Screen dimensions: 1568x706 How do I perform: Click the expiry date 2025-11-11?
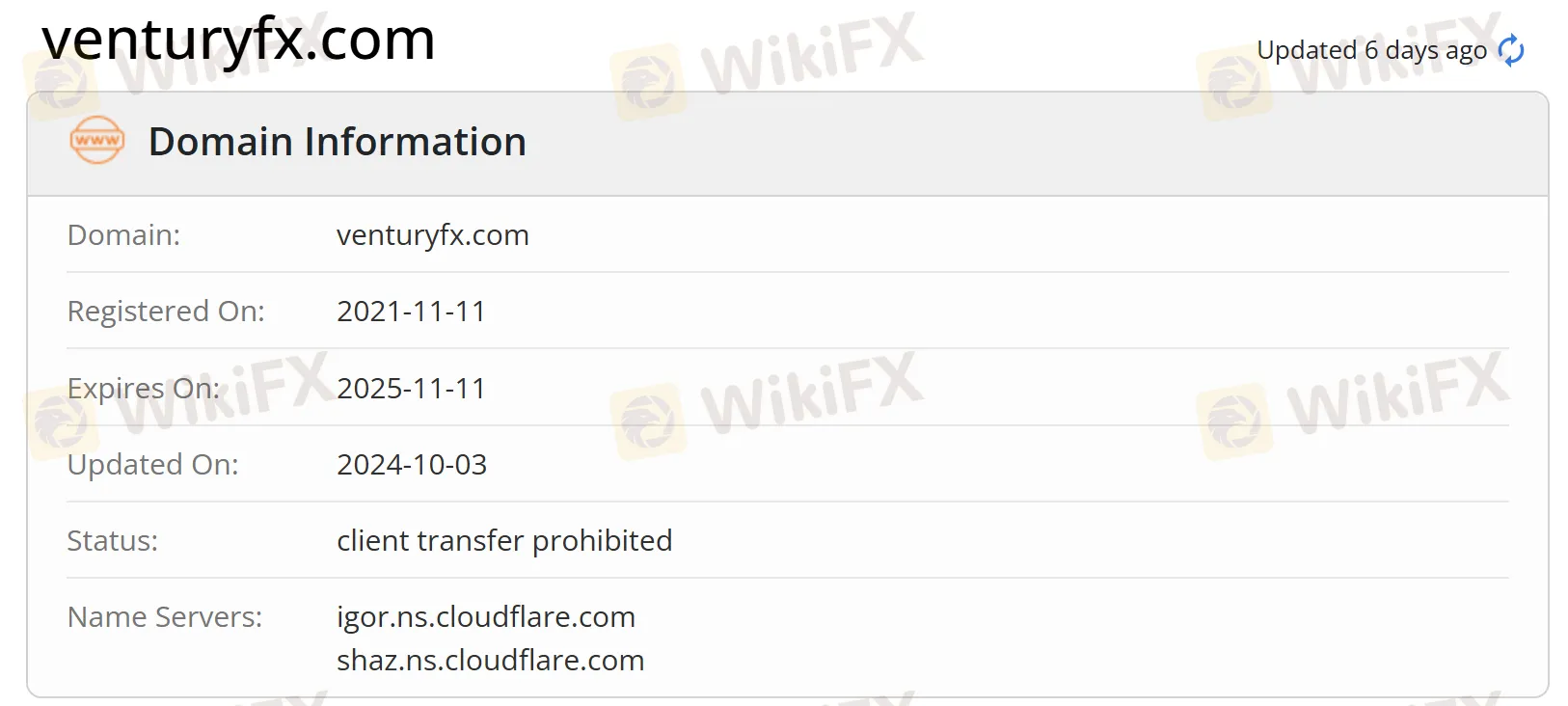(x=411, y=388)
